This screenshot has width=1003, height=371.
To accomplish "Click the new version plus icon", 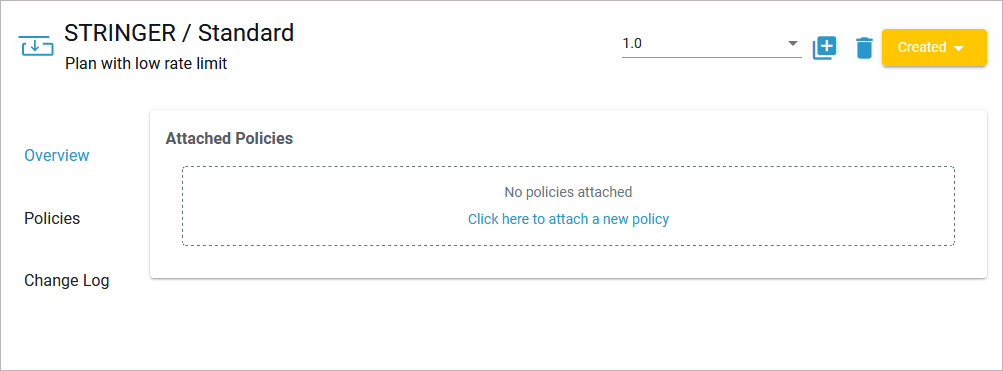I will 825,48.
